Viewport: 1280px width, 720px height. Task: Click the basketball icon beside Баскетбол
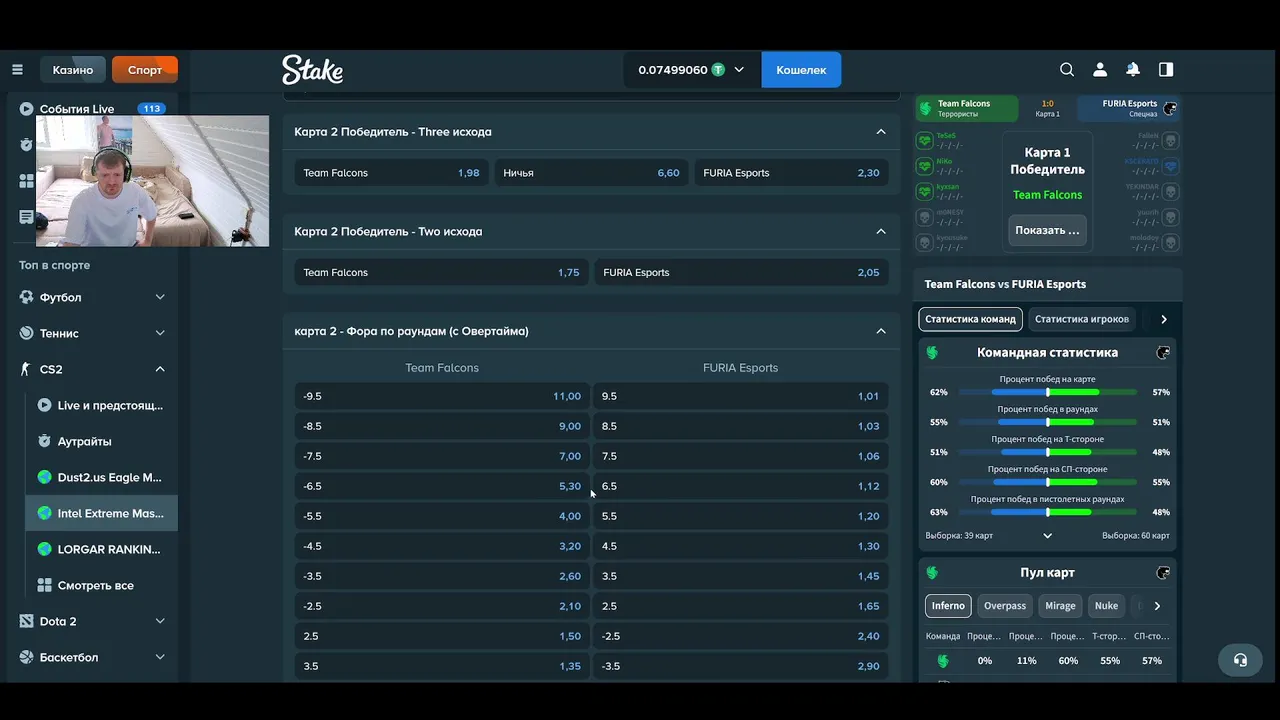click(26, 657)
